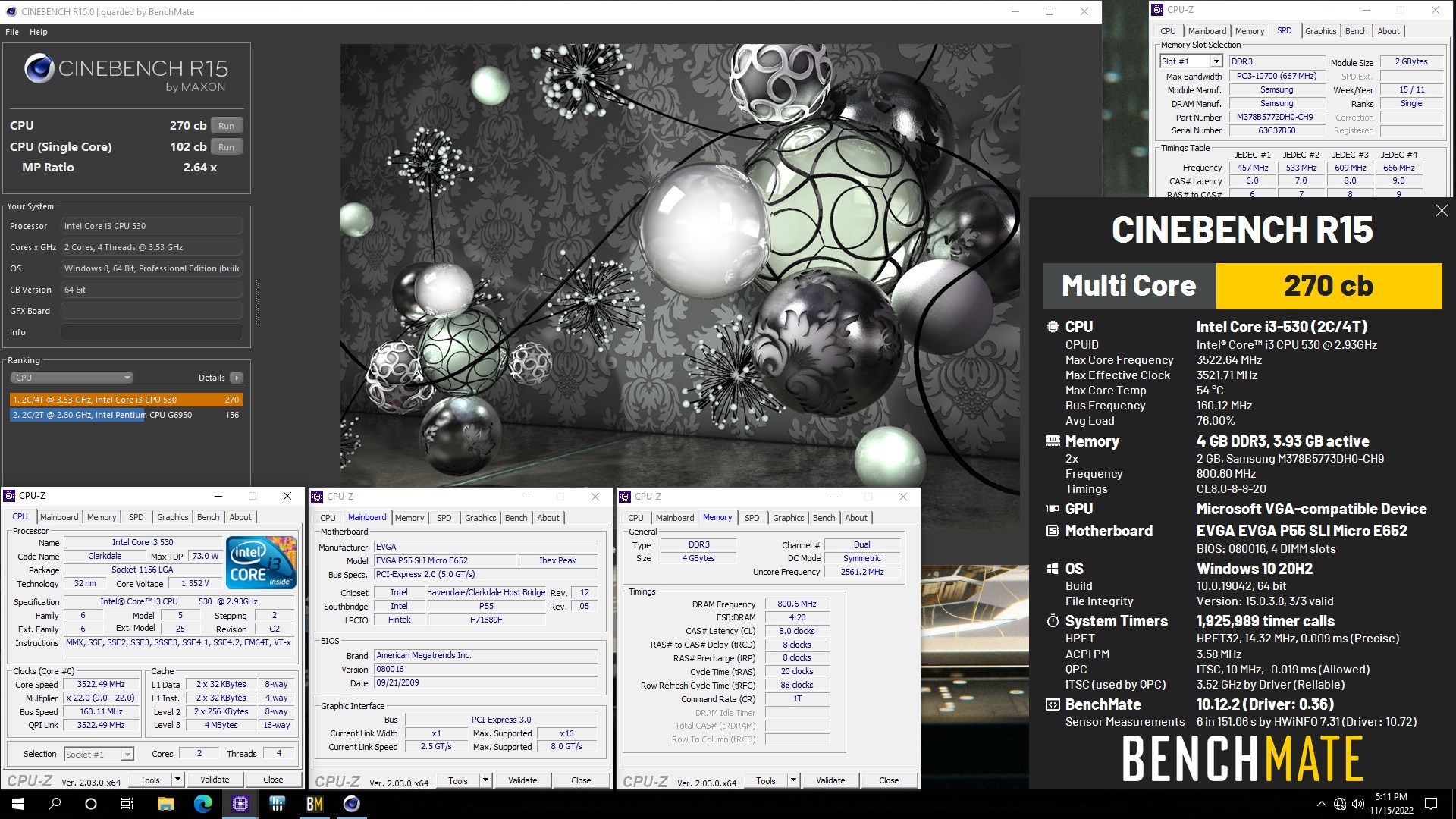Click Validate in CPU-Z CPU window

pos(215,780)
